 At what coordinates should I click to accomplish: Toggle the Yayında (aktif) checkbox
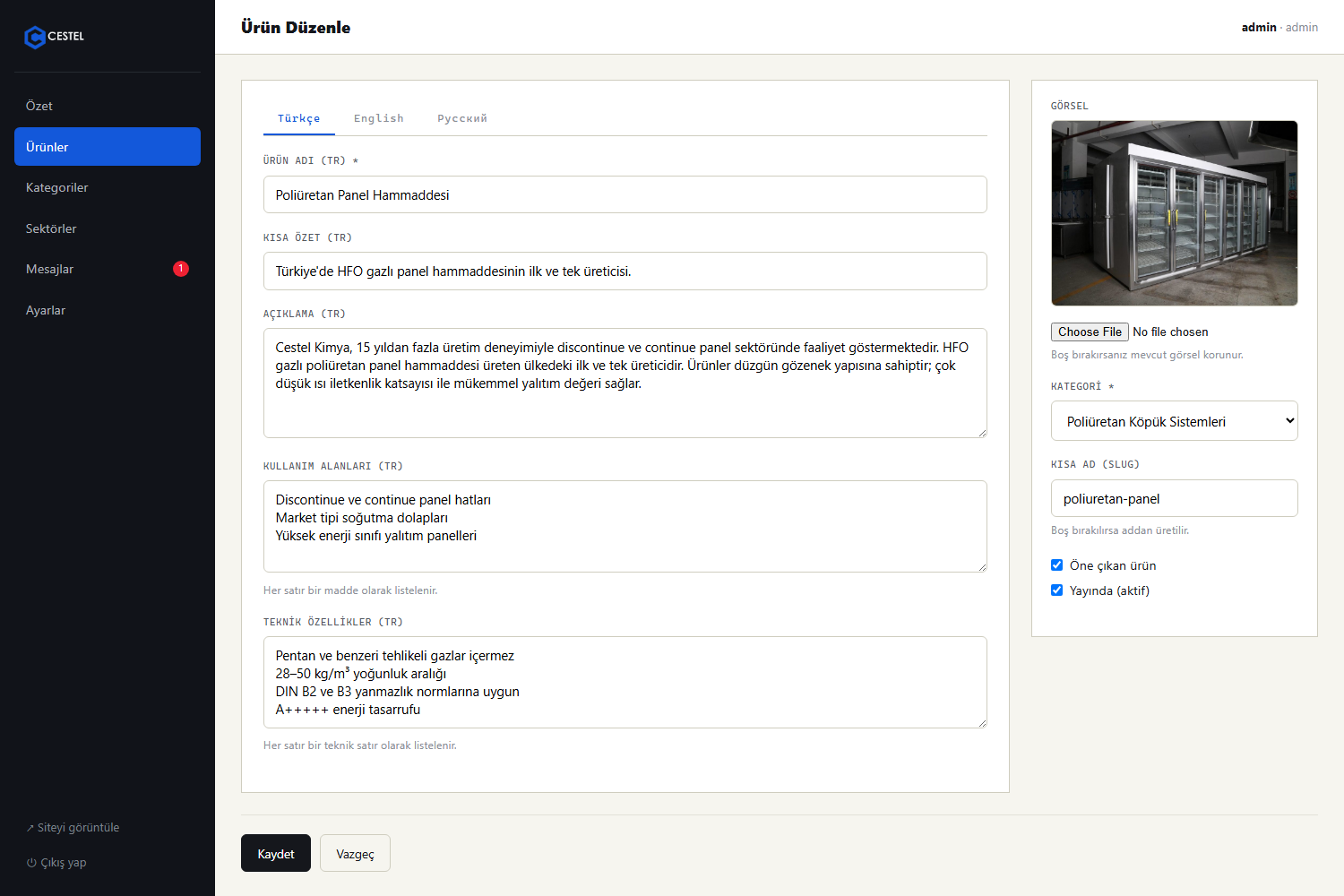pyautogui.click(x=1056, y=590)
